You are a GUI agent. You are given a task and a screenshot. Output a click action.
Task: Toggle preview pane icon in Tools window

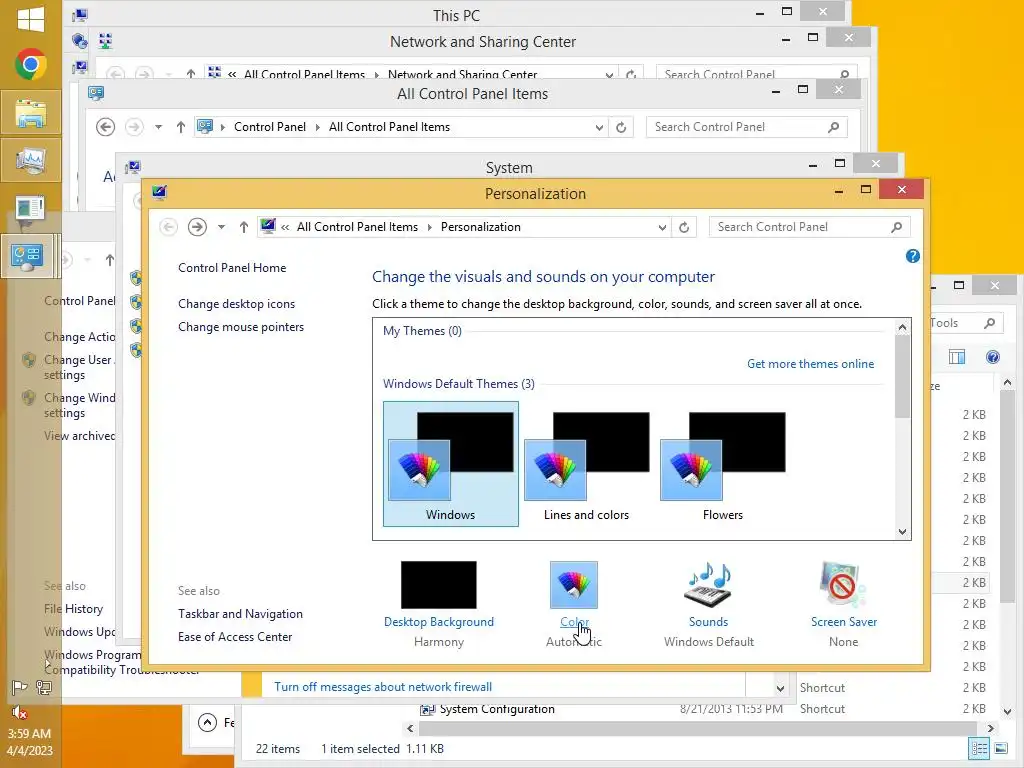click(957, 357)
